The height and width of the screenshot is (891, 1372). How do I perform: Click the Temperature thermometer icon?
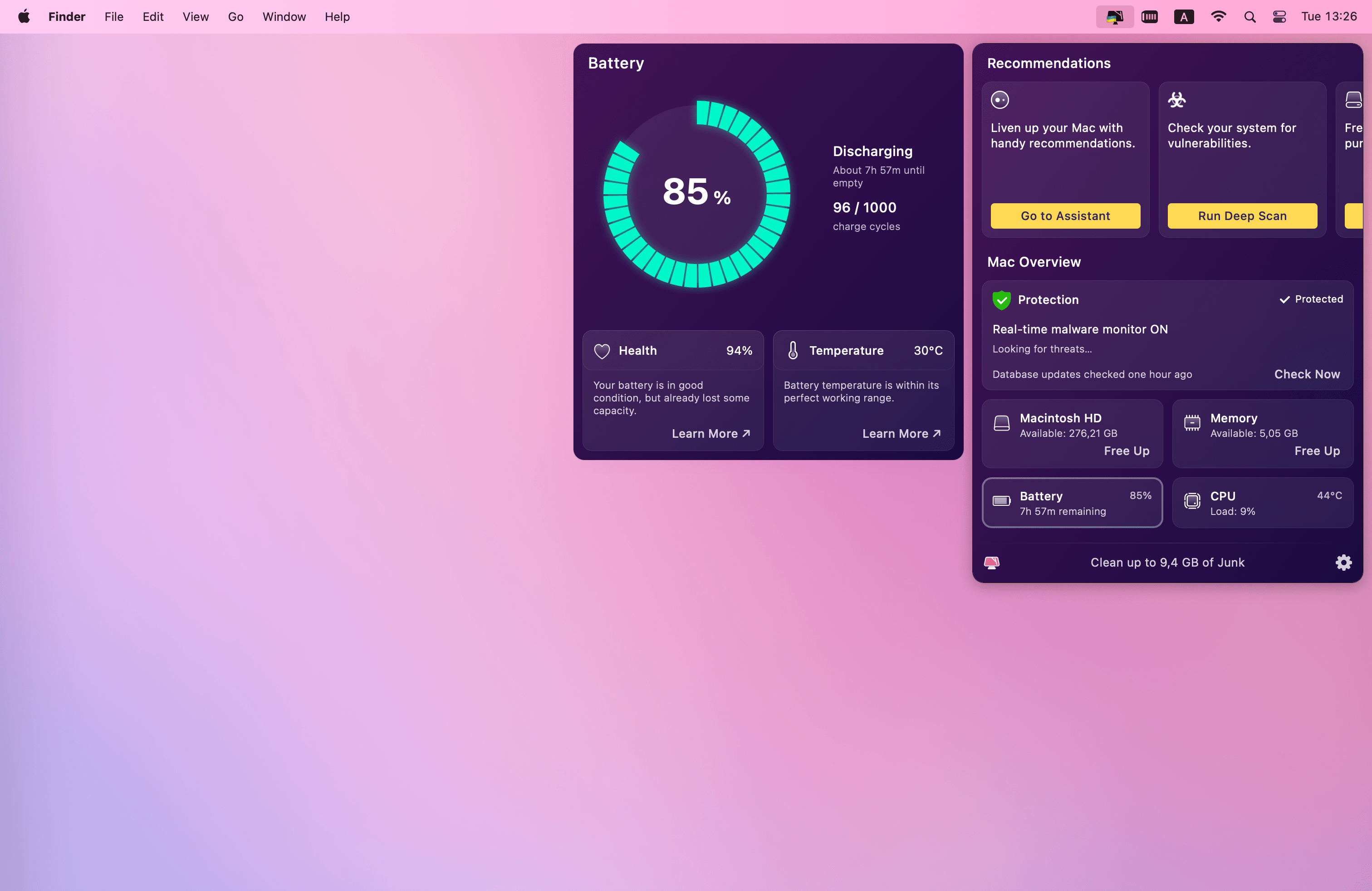pos(793,350)
